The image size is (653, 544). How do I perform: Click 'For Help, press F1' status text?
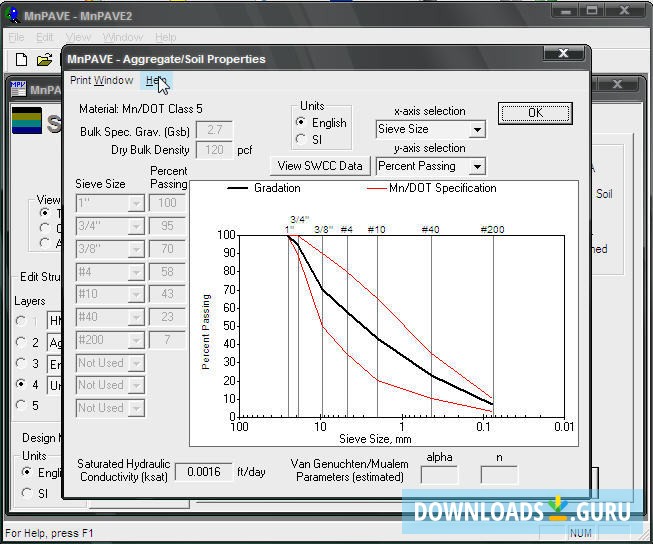[x=49, y=533]
